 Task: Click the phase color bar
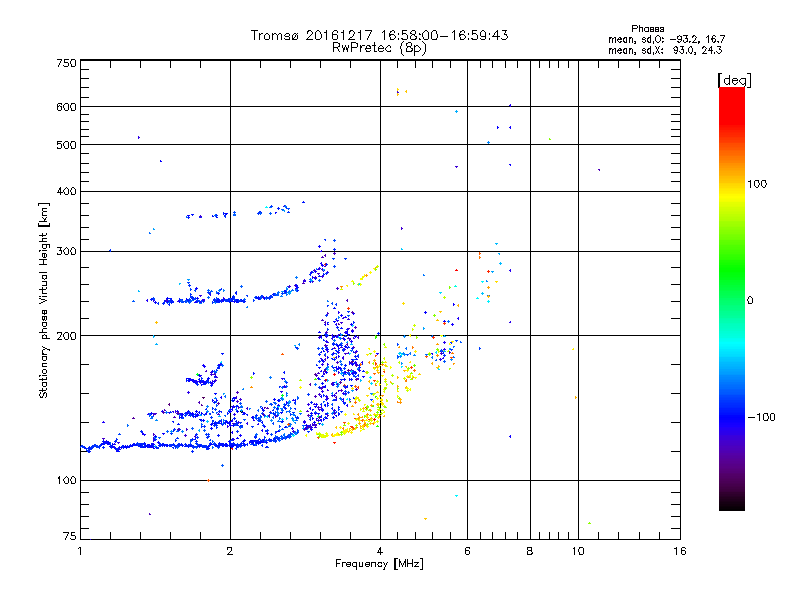coord(732,299)
